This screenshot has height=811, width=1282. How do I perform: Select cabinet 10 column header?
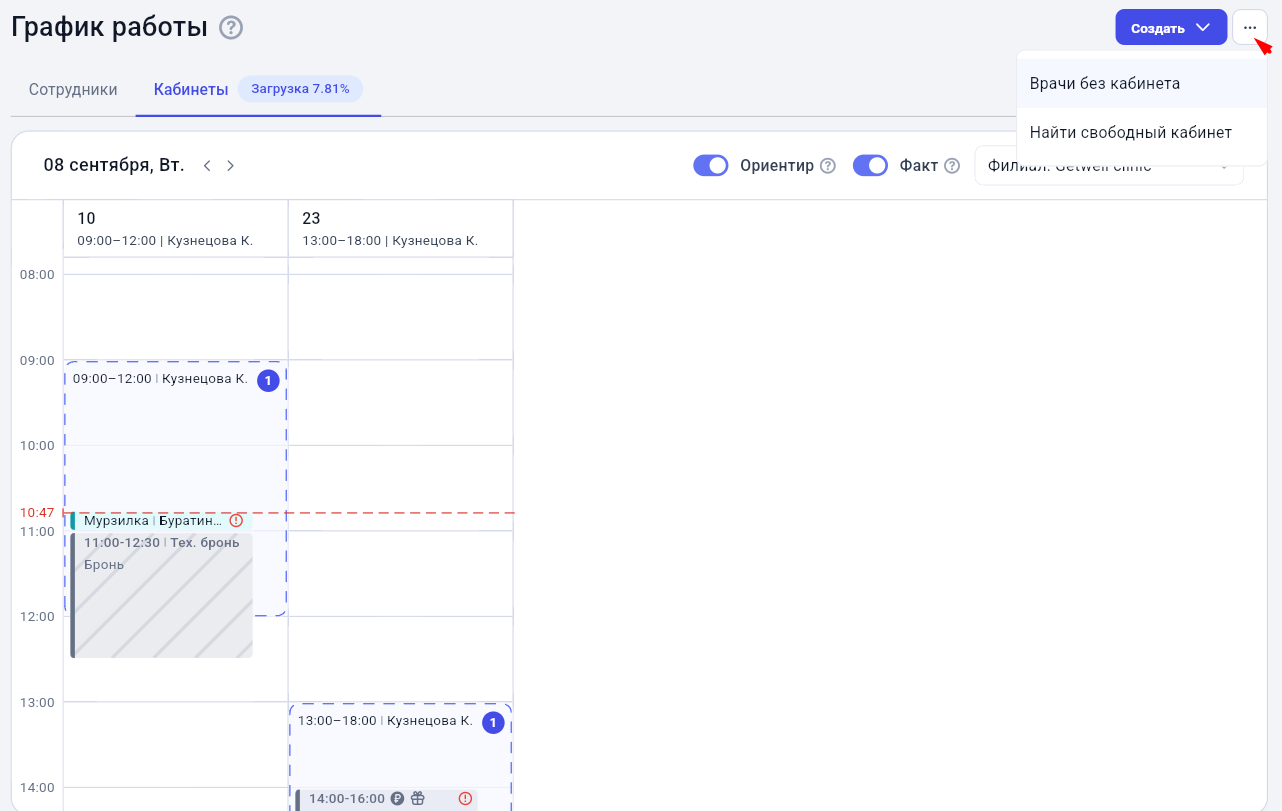(176, 229)
